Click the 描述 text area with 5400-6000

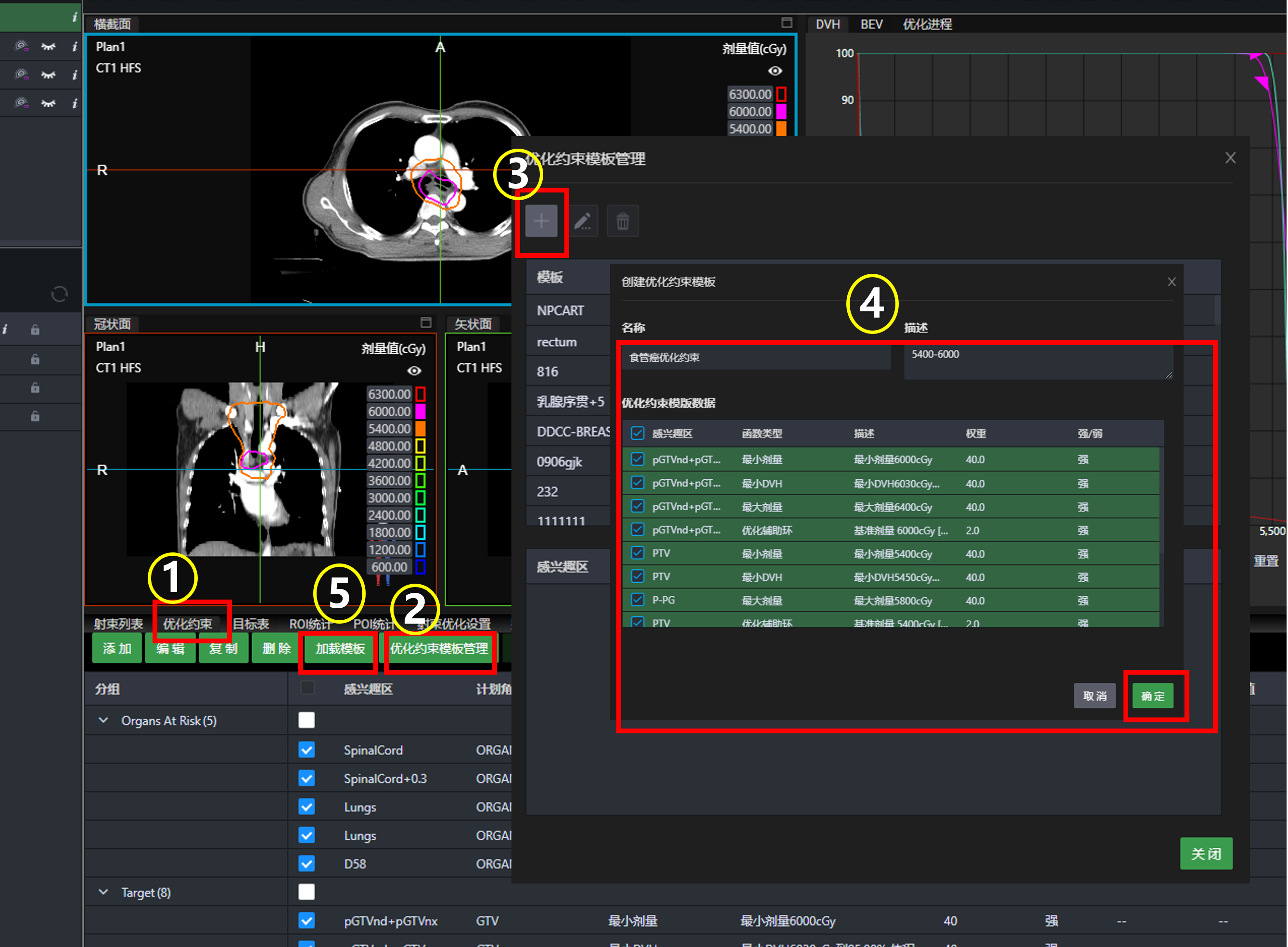pos(1038,361)
